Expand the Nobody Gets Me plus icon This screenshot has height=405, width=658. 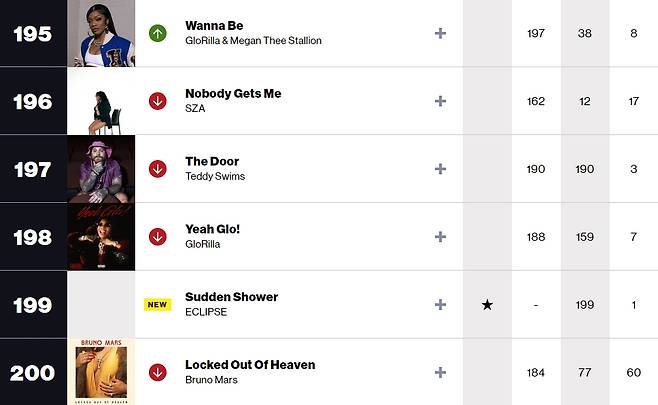(440, 101)
